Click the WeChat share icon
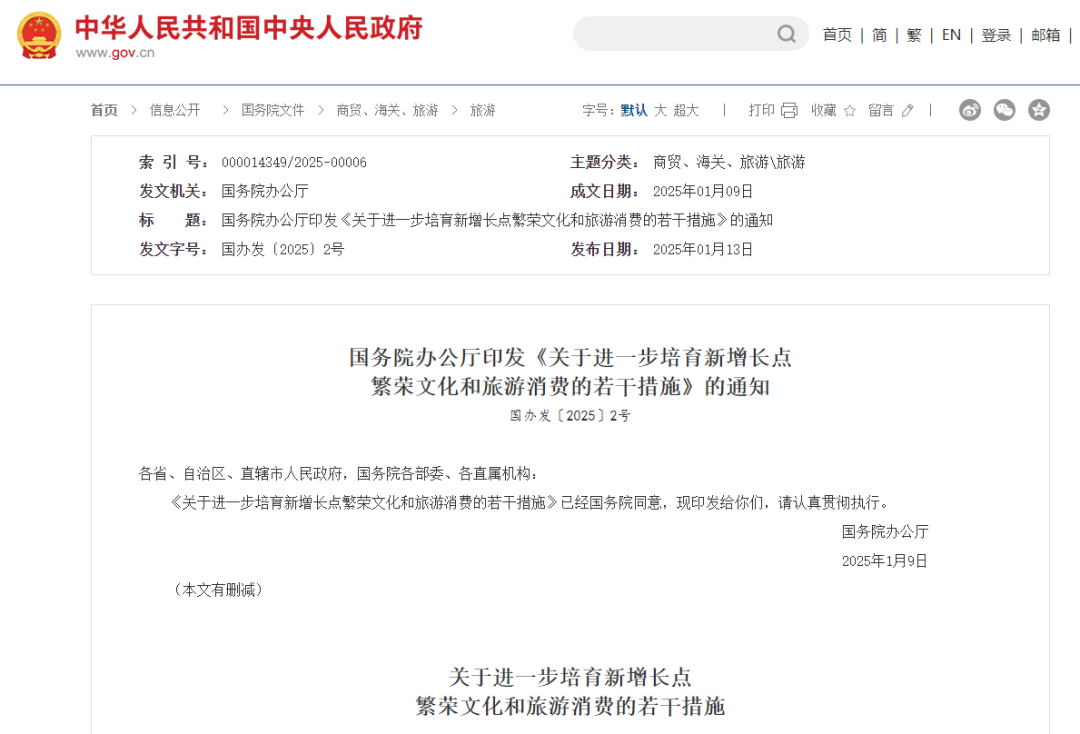Screen dimensions: 1080x734 [x=1003, y=110]
